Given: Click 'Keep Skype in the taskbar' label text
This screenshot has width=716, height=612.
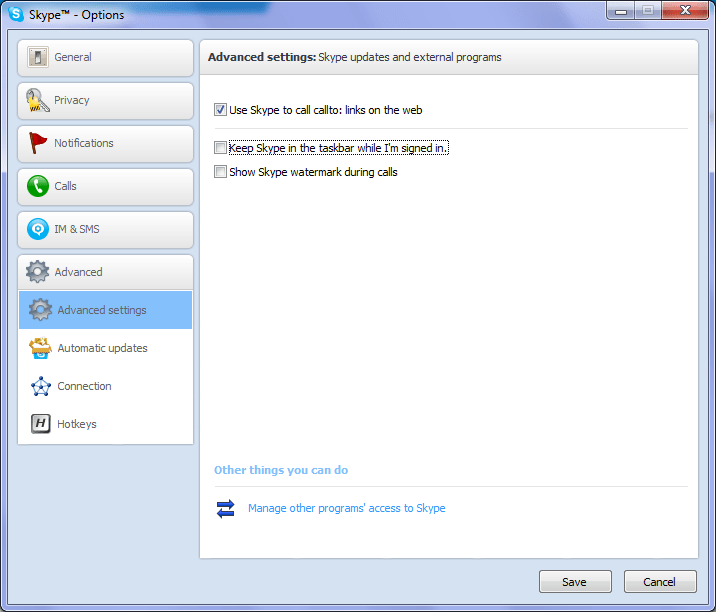Looking at the screenshot, I should [338, 148].
